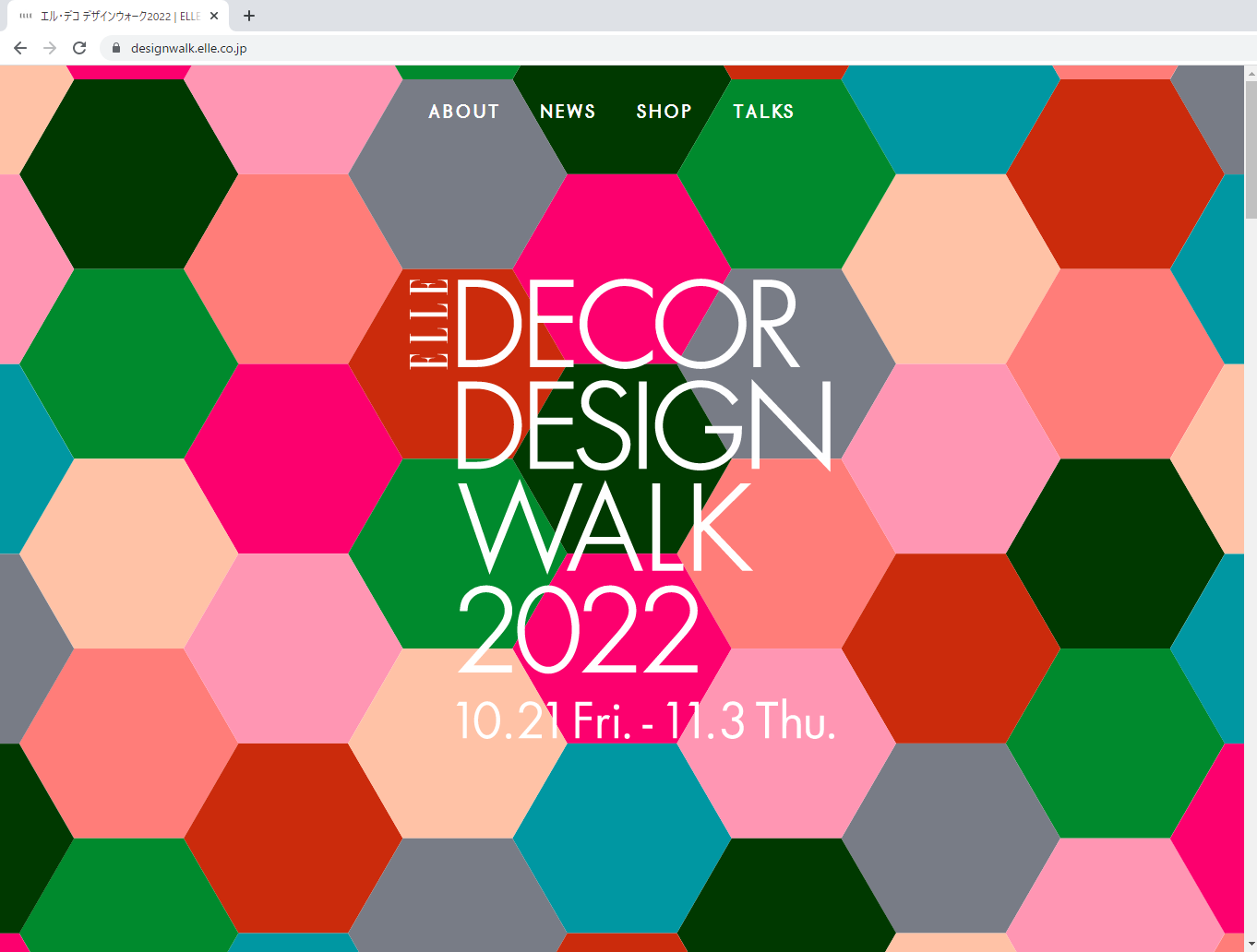
Task: Click the page scroll-down arrow
Action: [x=1251, y=945]
